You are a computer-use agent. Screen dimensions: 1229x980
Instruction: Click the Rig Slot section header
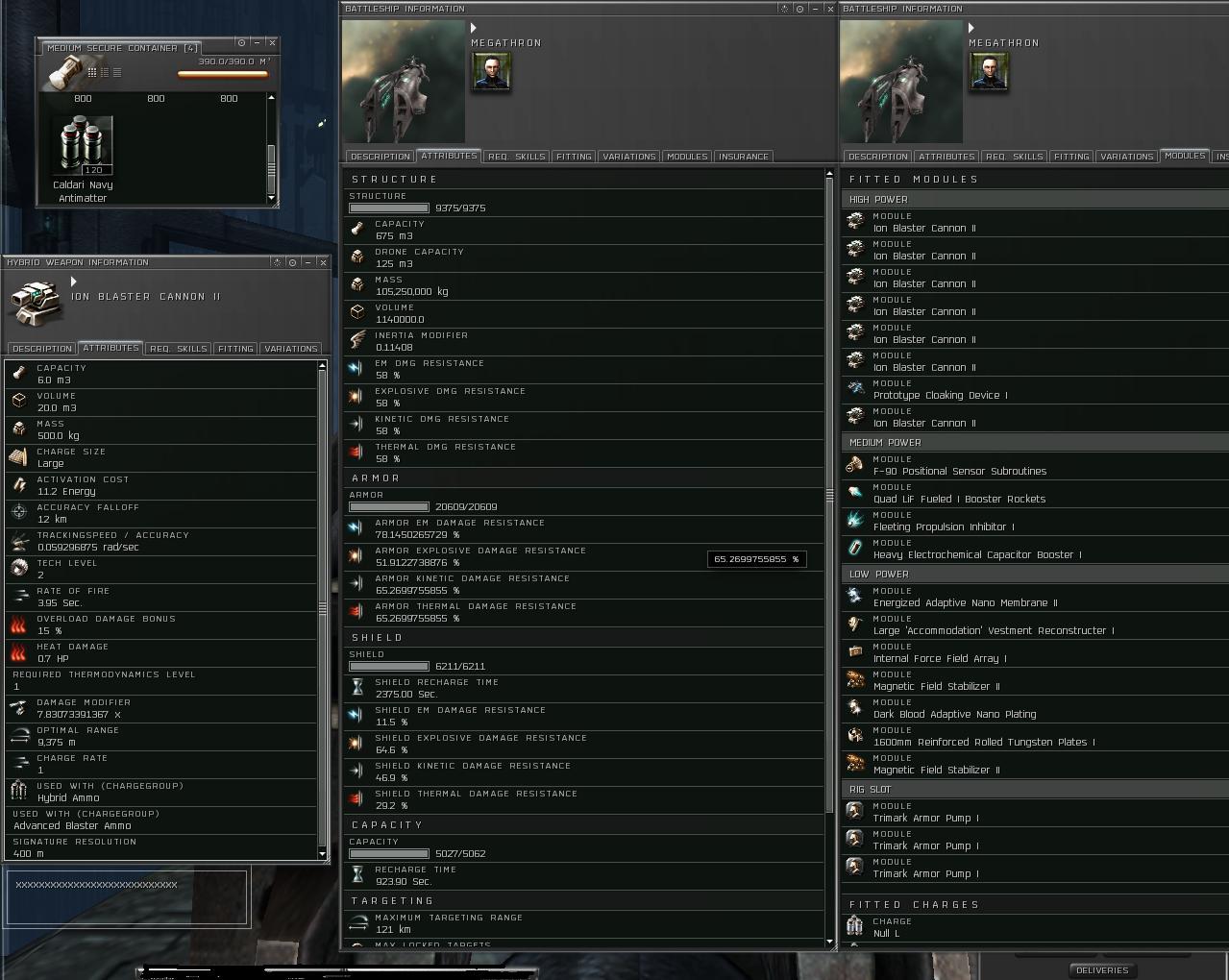coord(1035,789)
